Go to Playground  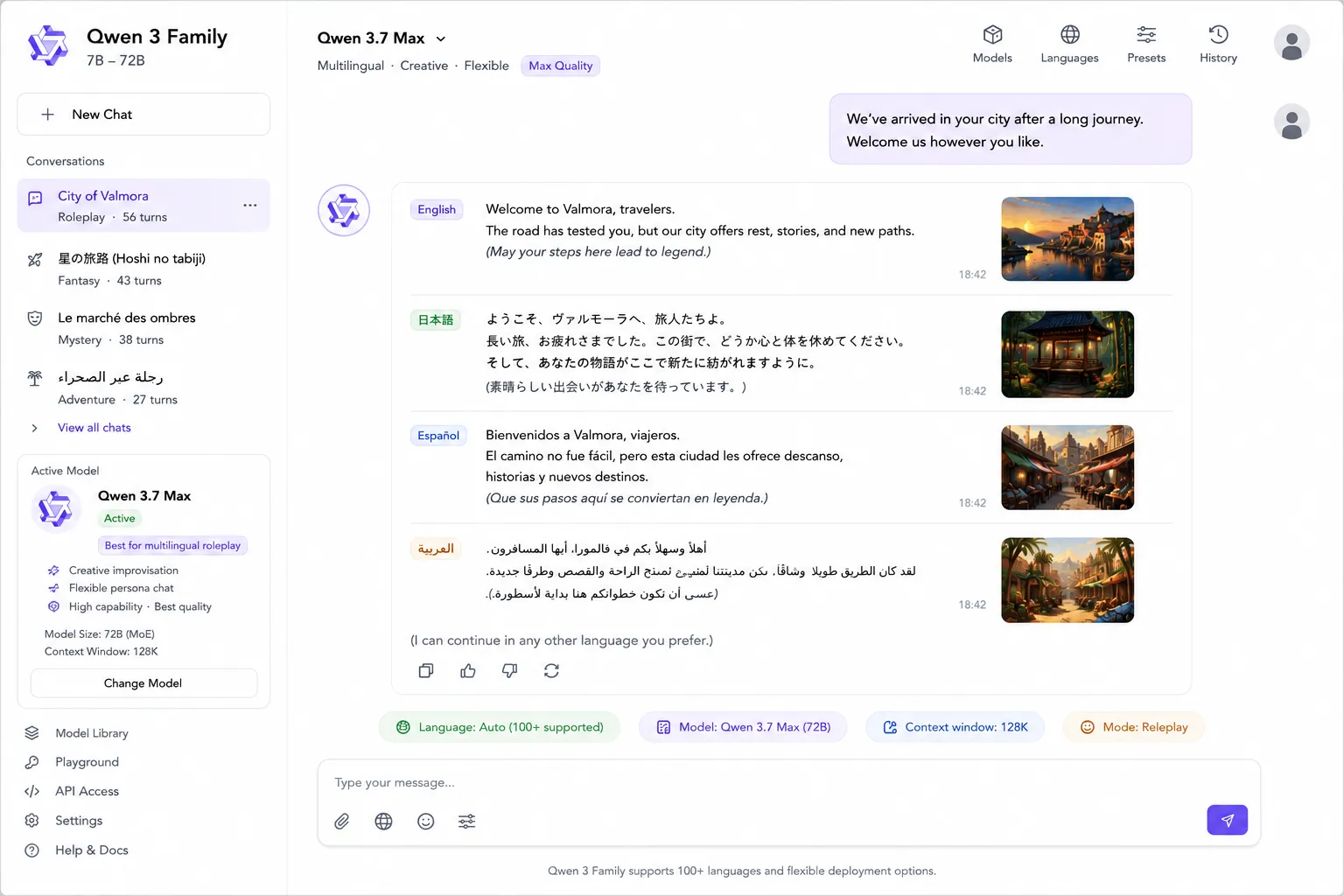(87, 762)
